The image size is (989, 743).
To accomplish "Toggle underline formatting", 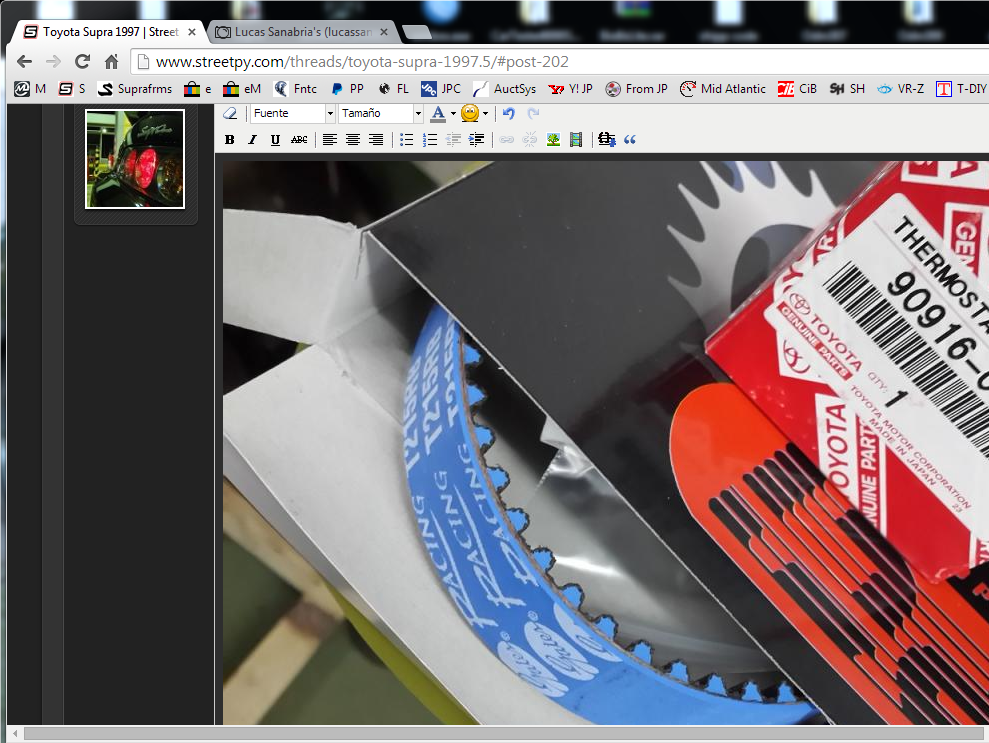I will (x=275, y=140).
